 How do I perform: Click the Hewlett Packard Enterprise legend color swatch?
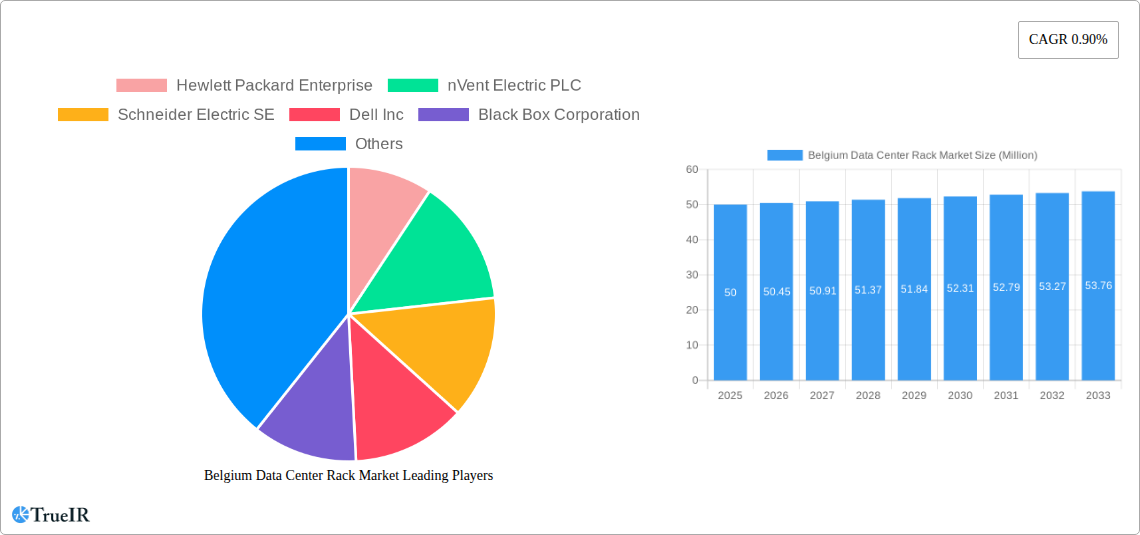[x=142, y=86]
